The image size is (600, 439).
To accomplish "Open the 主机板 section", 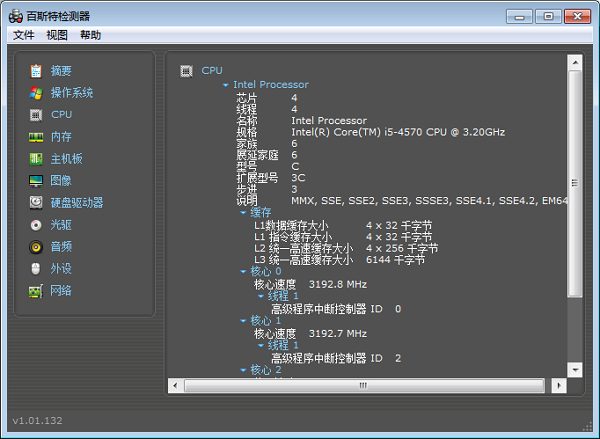I will 67,159.
